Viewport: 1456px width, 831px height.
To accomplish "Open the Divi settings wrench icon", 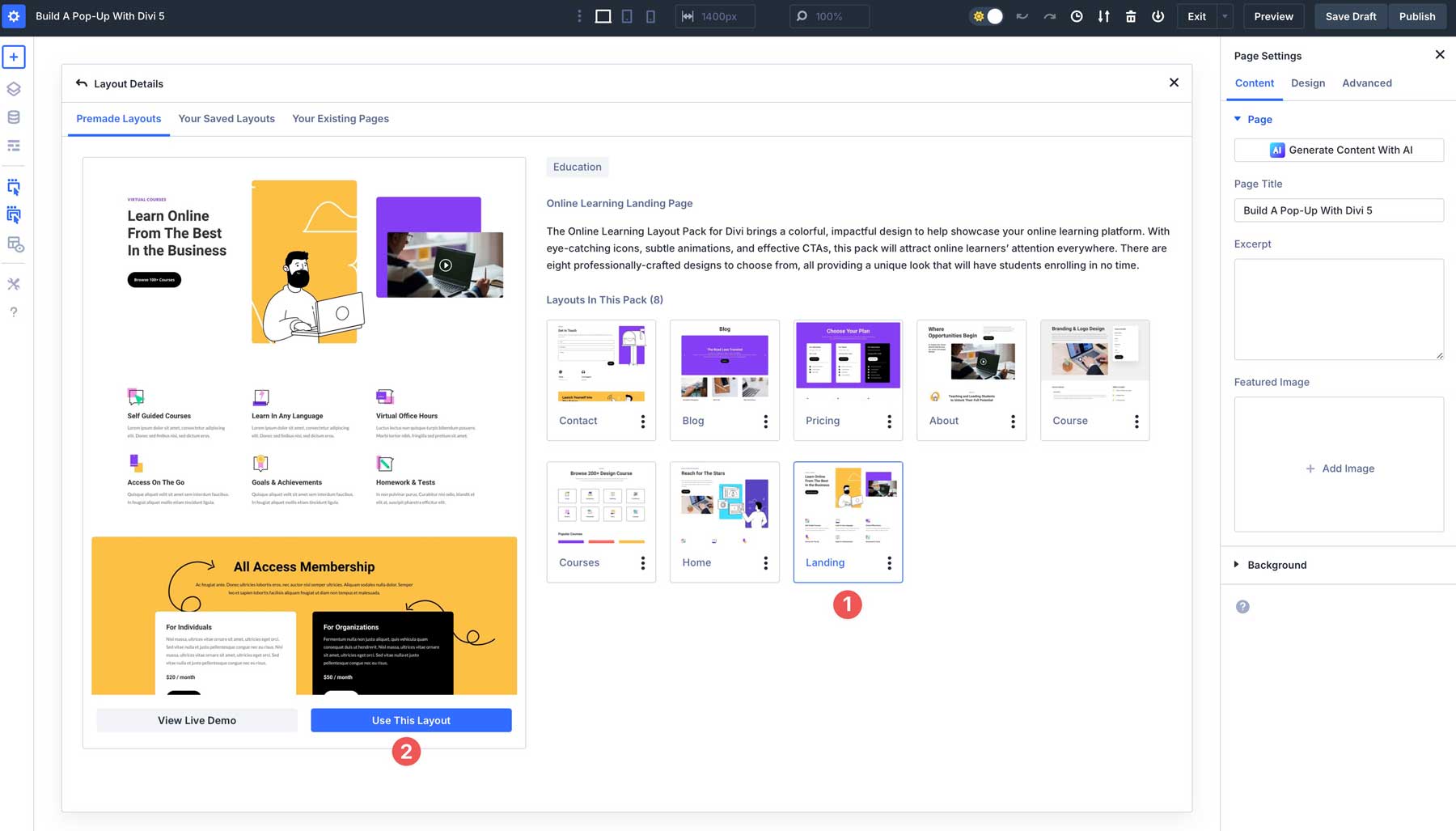I will coord(13,284).
